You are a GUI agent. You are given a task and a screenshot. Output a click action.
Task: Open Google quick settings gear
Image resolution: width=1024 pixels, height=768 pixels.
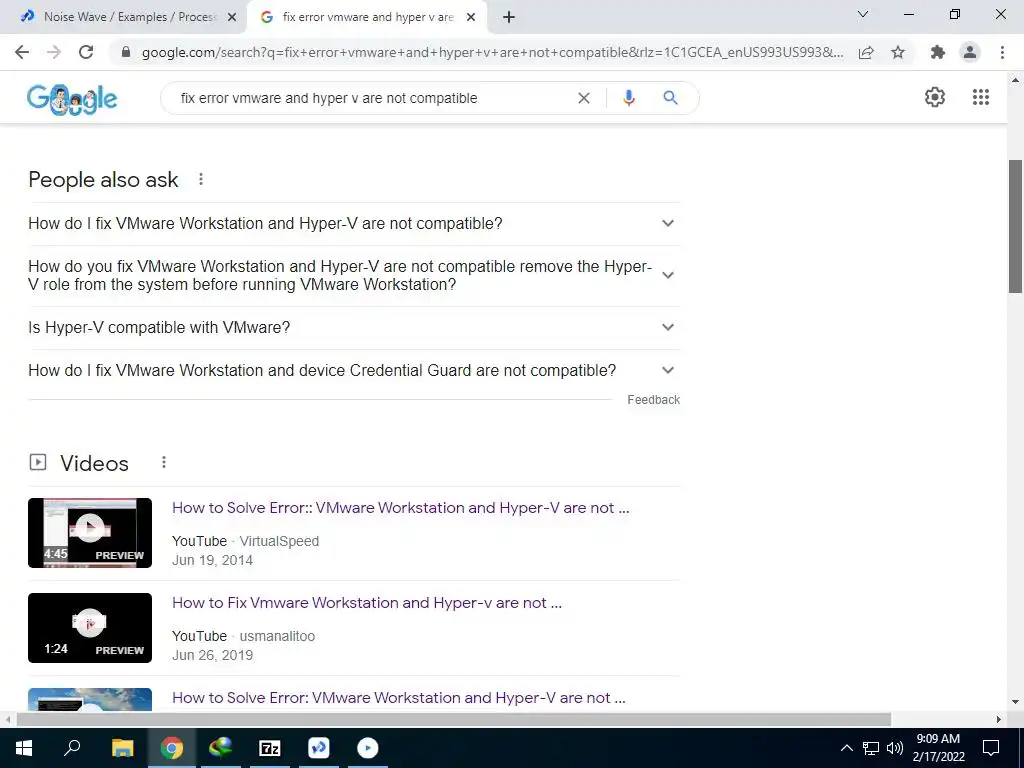pyautogui.click(x=935, y=97)
